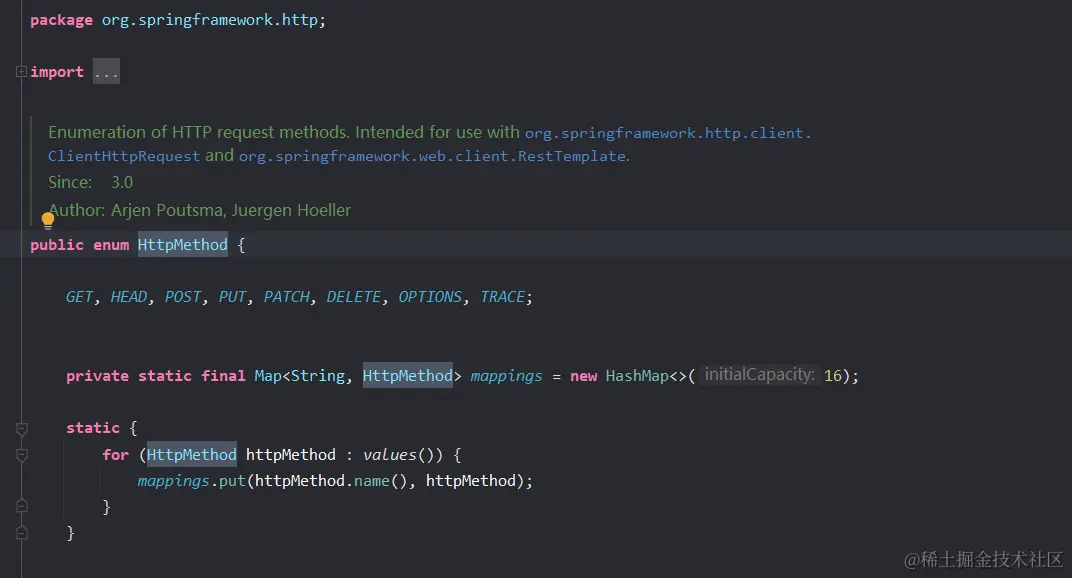Click the put method call on mappings
Viewport: 1072px width, 578px height.
click(x=232, y=481)
